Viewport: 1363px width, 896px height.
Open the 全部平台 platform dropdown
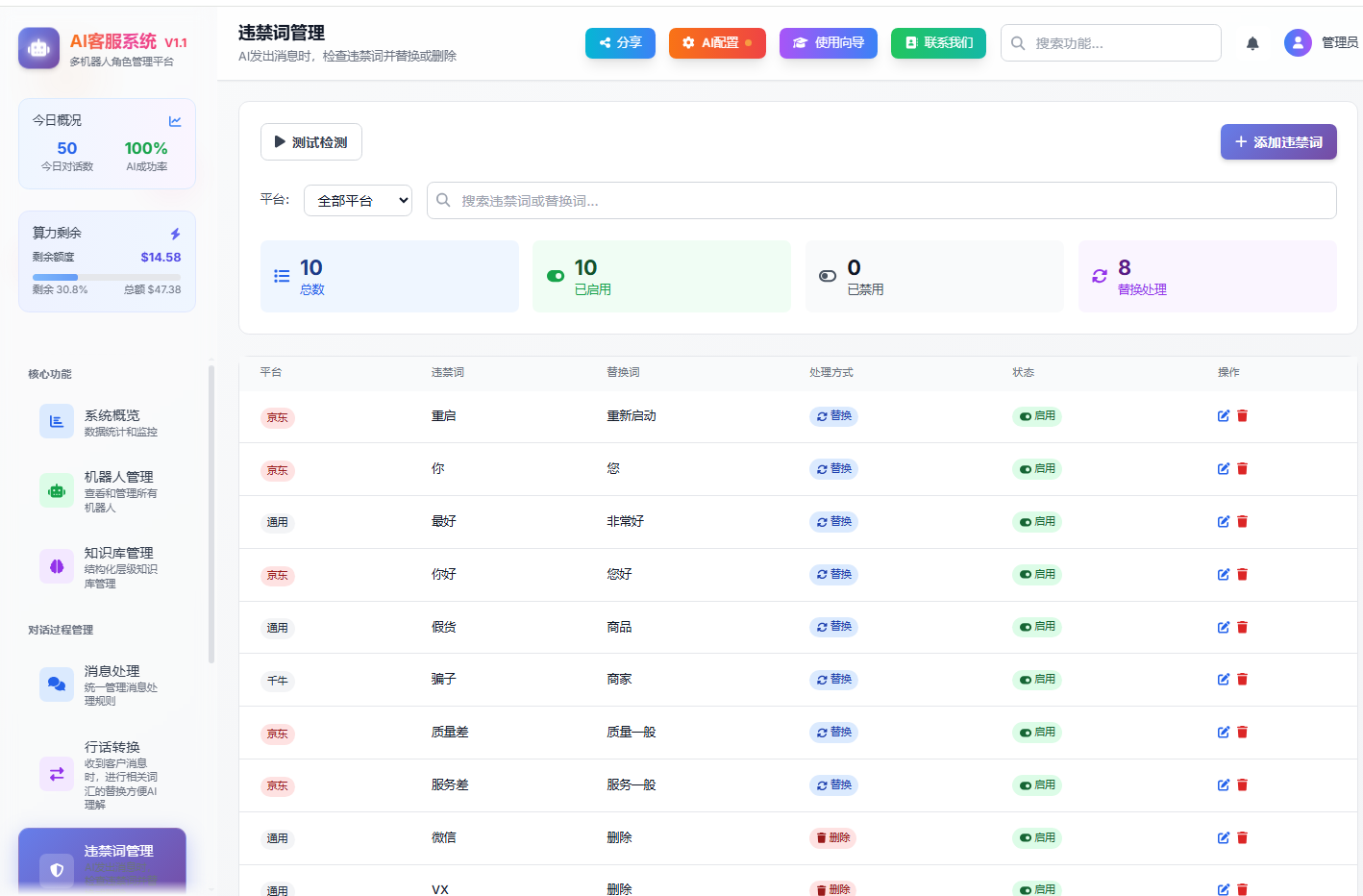[x=358, y=201]
